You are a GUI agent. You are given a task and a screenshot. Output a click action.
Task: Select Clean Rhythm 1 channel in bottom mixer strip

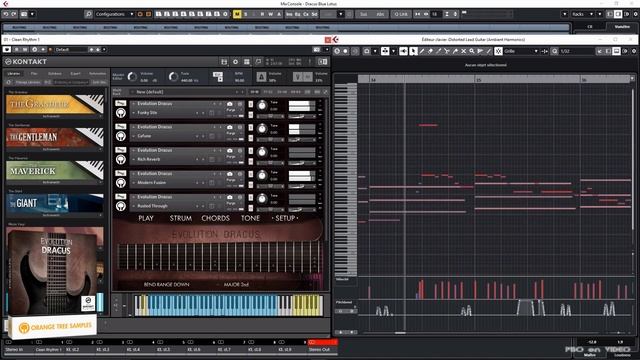pyautogui.click(x=48, y=349)
